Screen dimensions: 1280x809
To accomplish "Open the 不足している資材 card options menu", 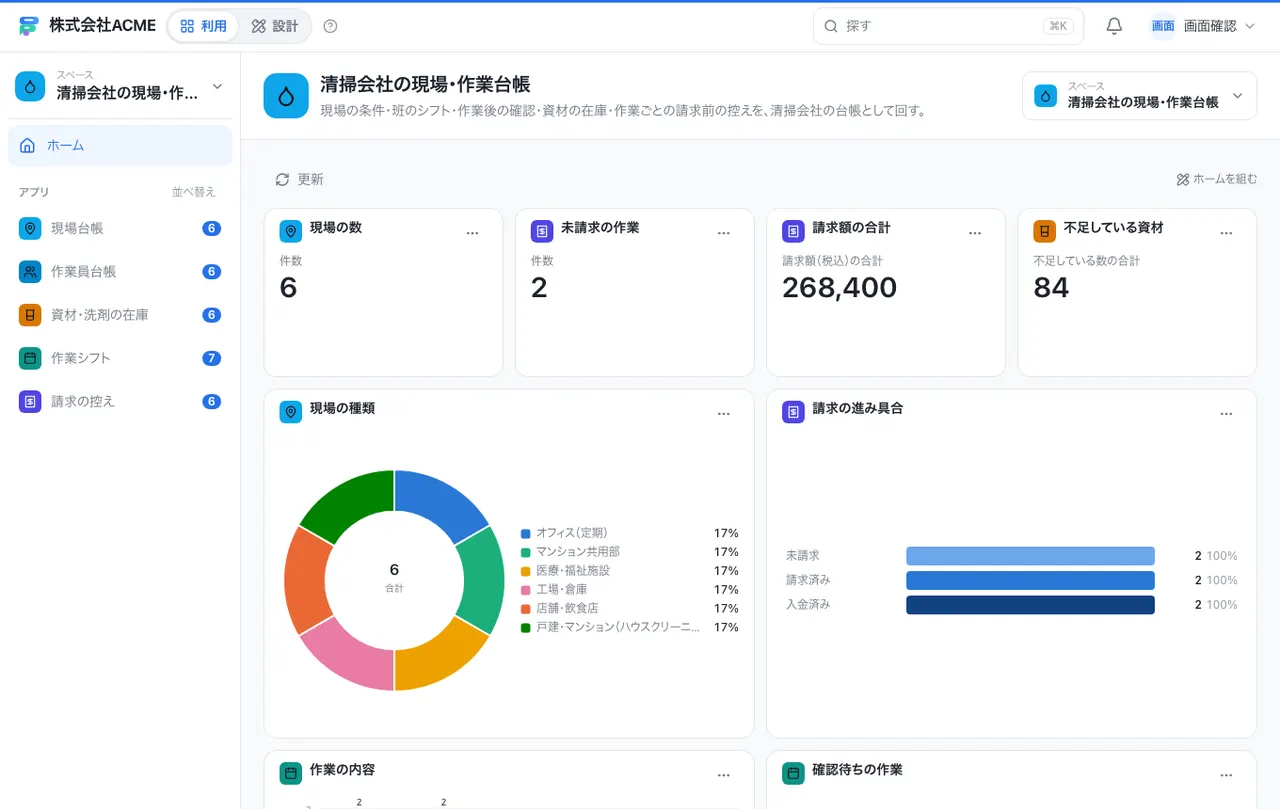I will [x=1226, y=233].
